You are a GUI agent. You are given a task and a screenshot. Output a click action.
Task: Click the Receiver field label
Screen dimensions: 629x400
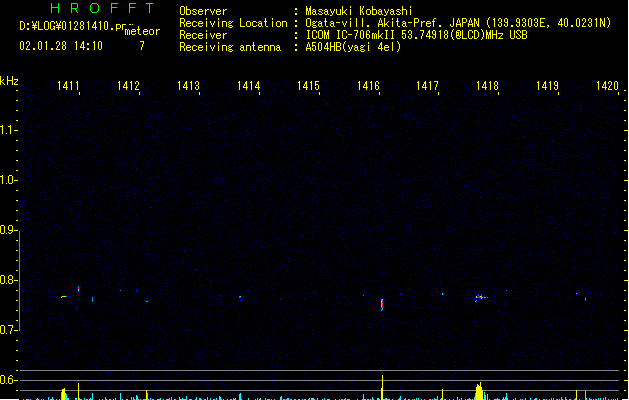[x=203, y=35]
